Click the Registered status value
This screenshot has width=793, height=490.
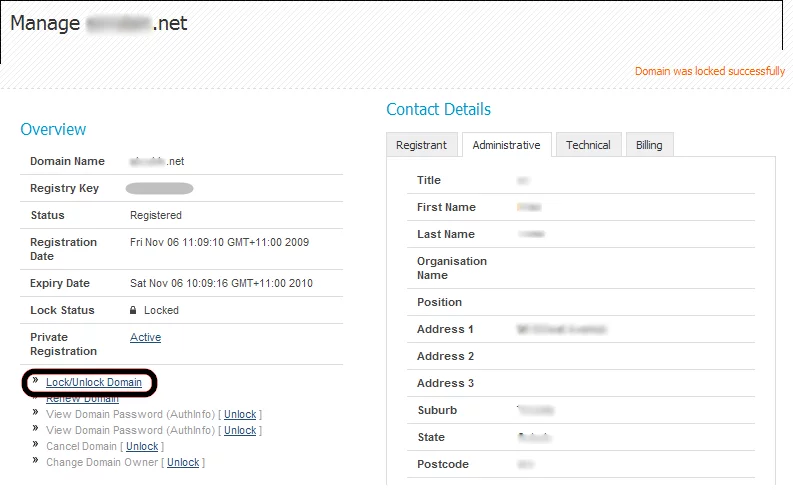pyautogui.click(x=156, y=215)
